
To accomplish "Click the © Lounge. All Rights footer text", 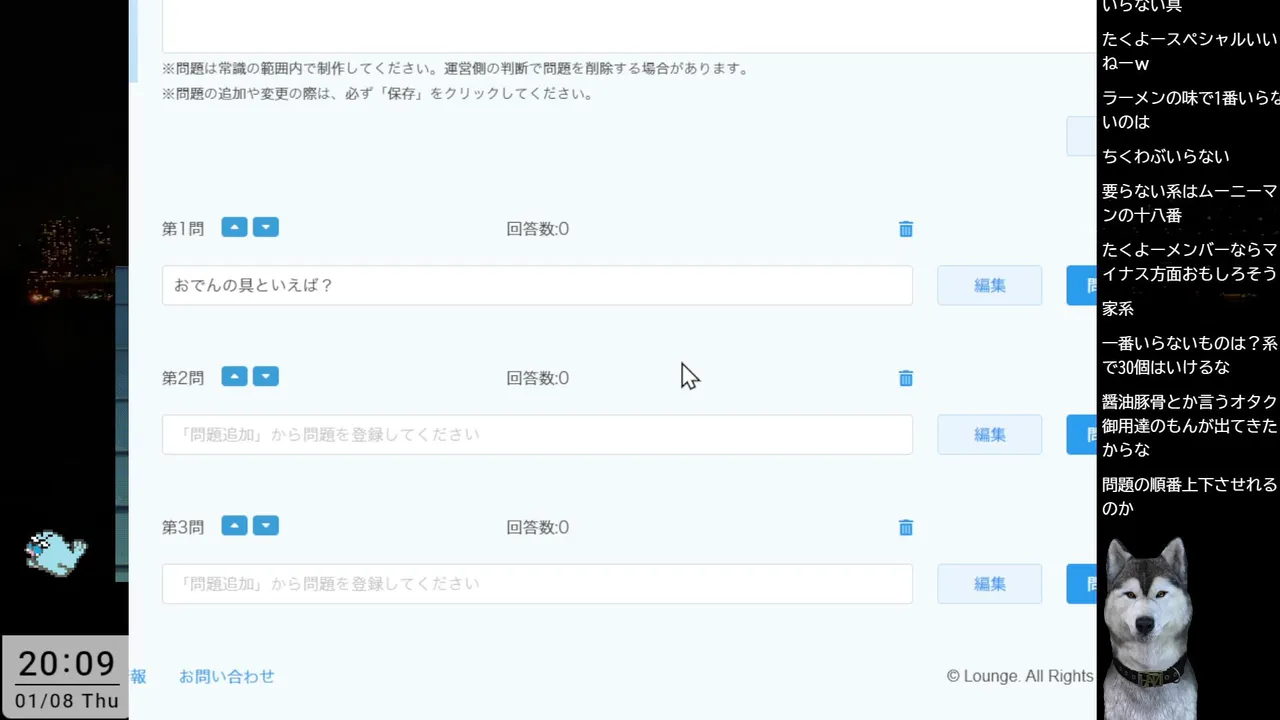I will click(x=1020, y=676).
